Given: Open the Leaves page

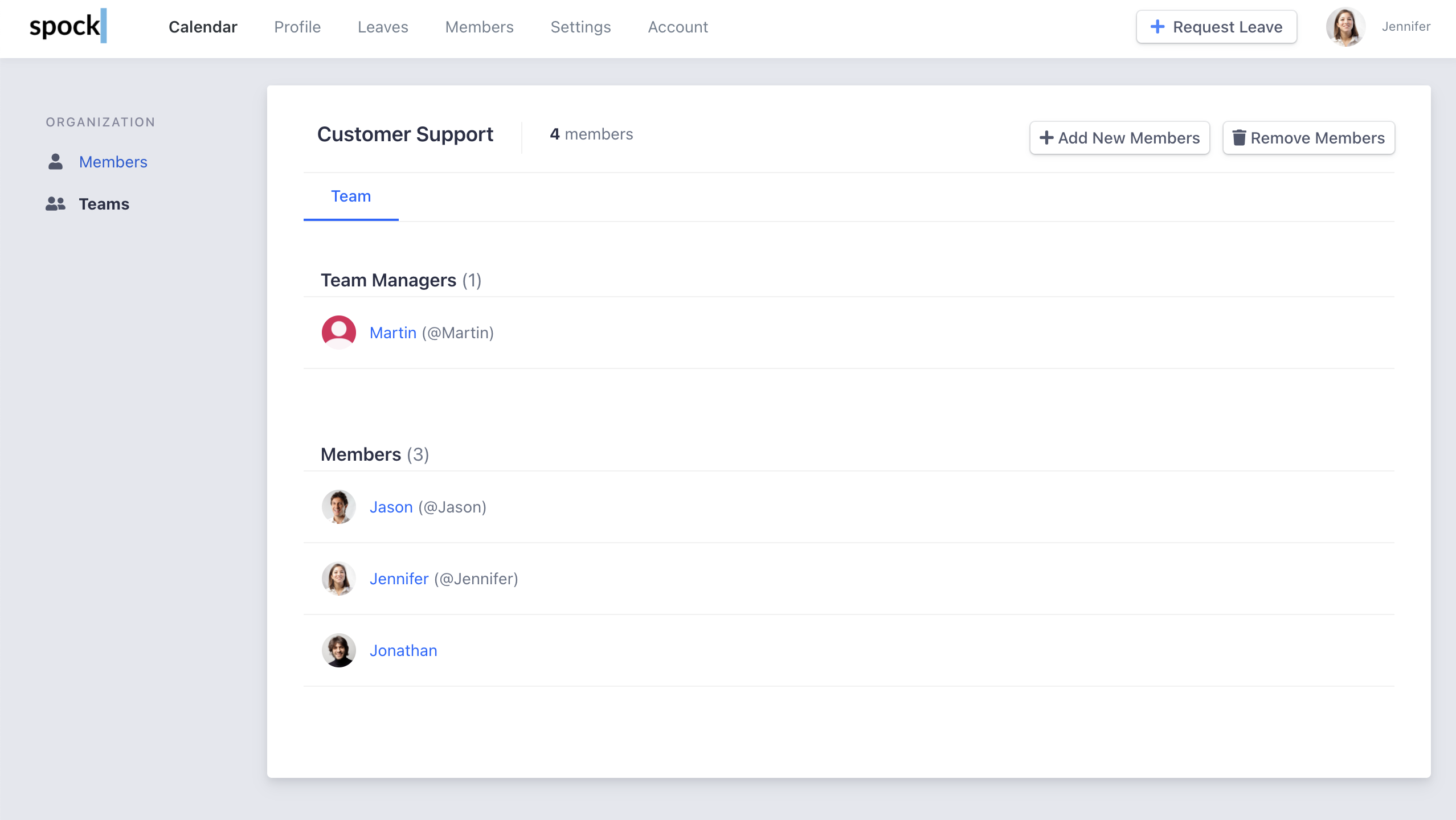Looking at the screenshot, I should (x=383, y=27).
